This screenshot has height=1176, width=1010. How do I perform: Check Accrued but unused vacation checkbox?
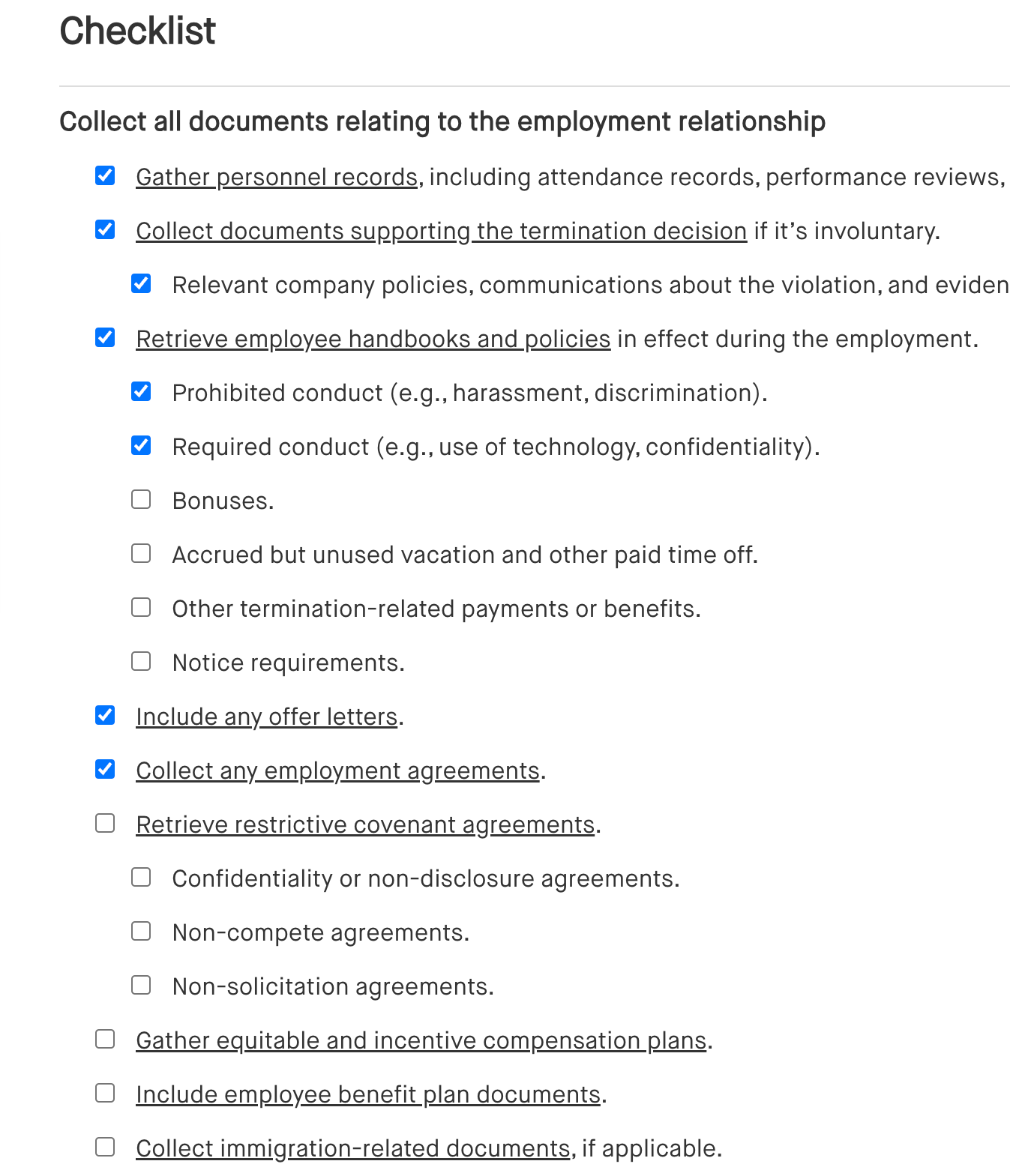(141, 554)
